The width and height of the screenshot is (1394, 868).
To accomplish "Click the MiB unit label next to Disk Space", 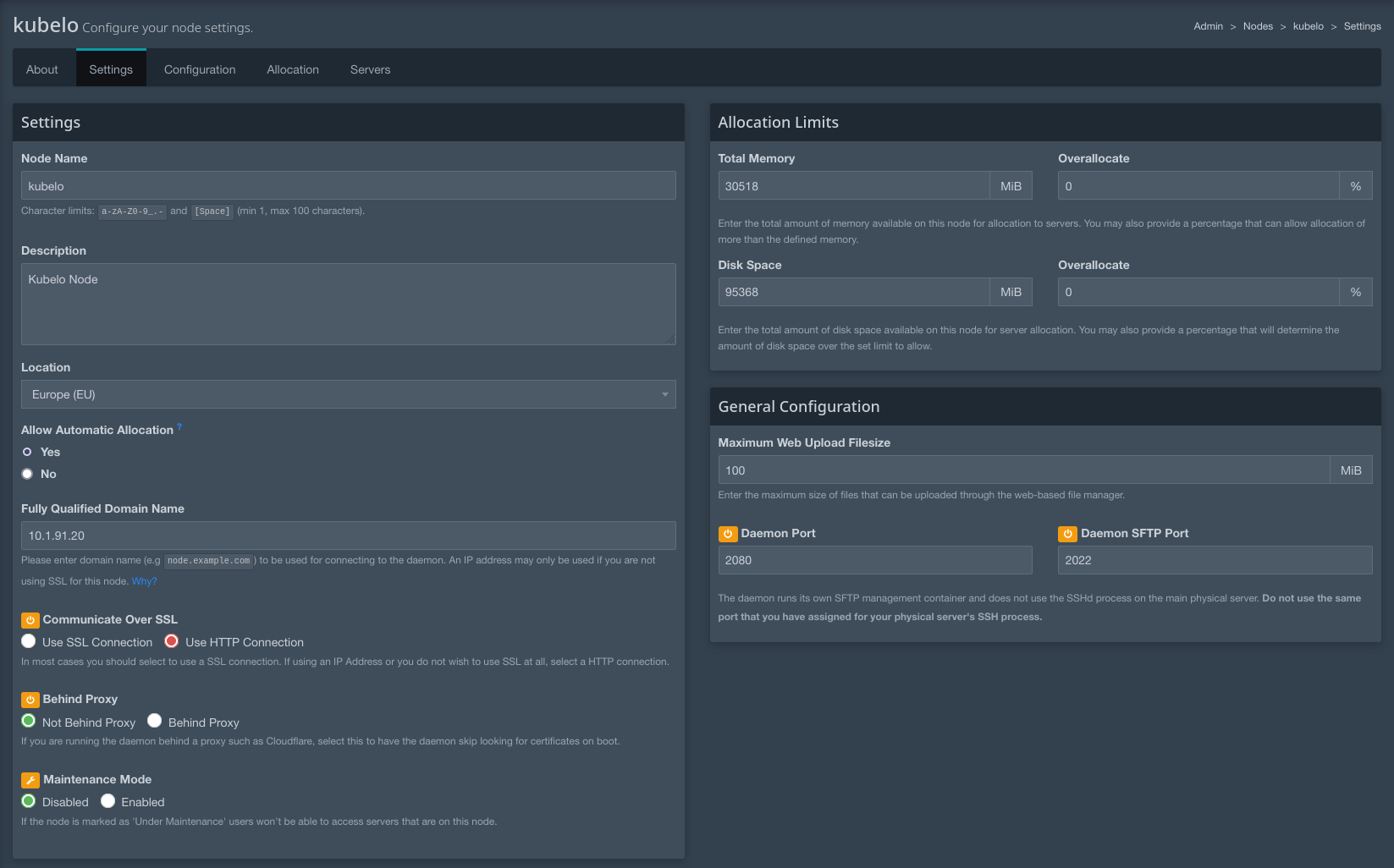I will coord(1011,292).
